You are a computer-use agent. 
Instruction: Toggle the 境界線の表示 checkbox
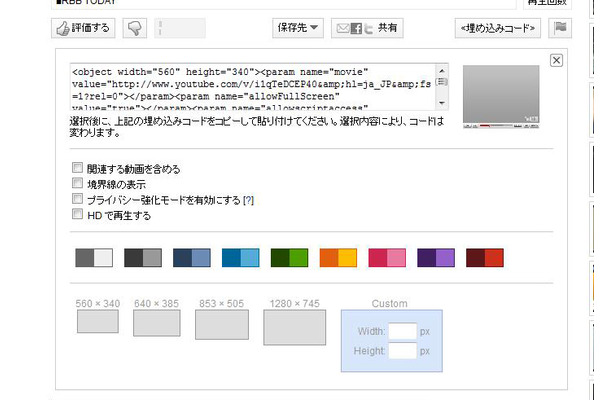pyautogui.click(x=78, y=184)
